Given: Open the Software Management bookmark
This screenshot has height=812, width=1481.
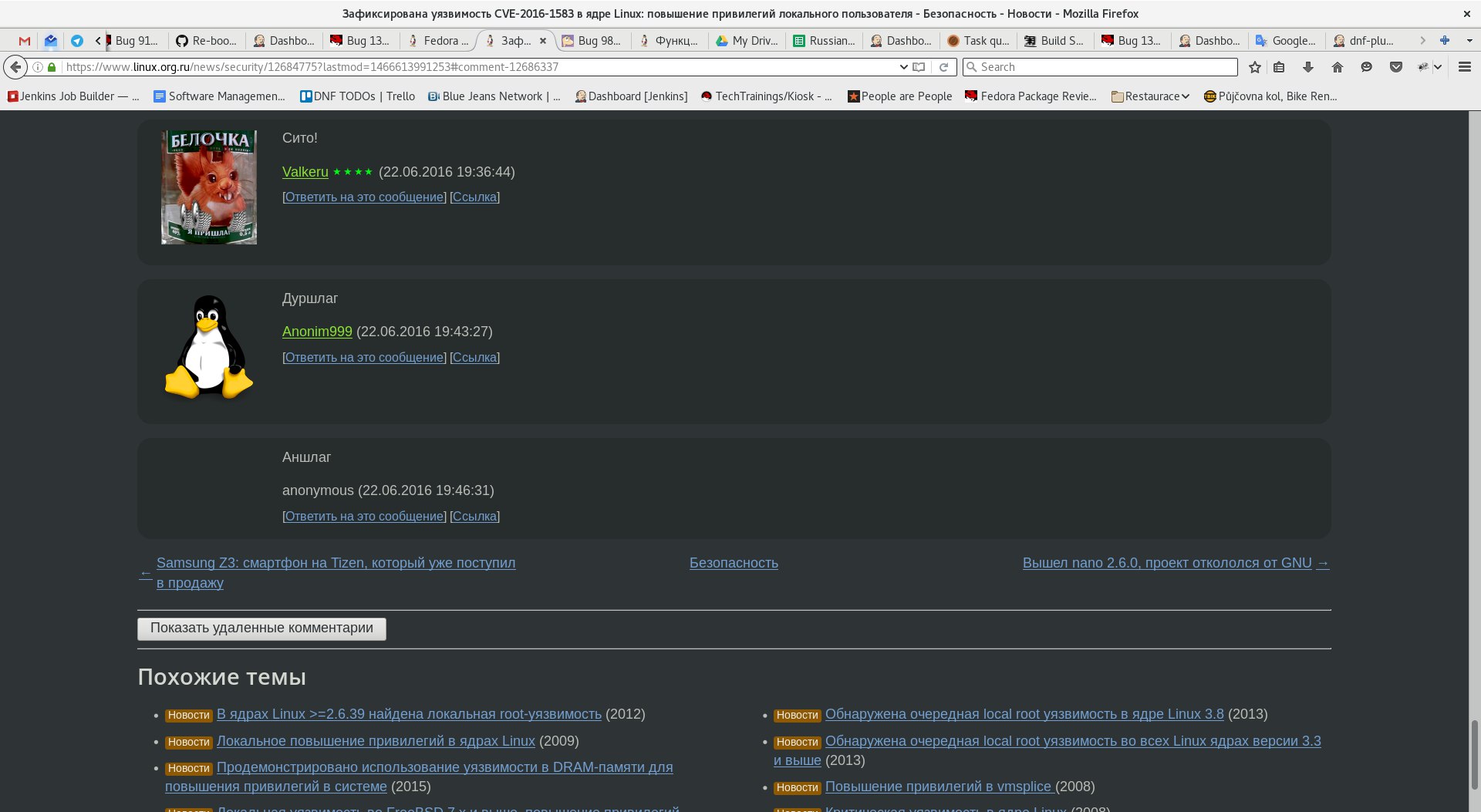Looking at the screenshot, I should tap(220, 96).
